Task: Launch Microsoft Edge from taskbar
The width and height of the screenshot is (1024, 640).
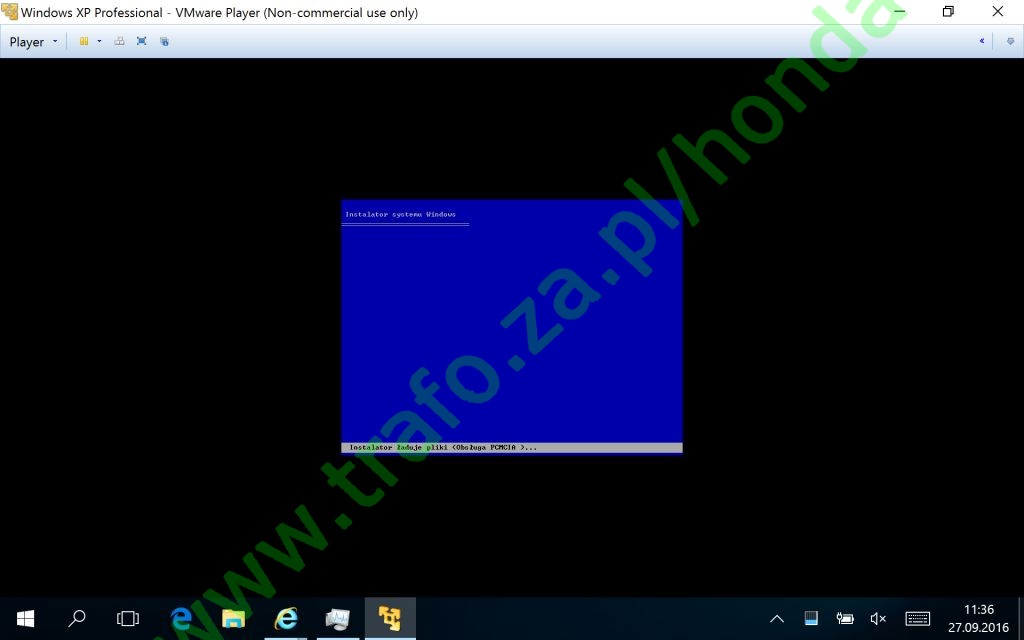Action: (x=181, y=618)
